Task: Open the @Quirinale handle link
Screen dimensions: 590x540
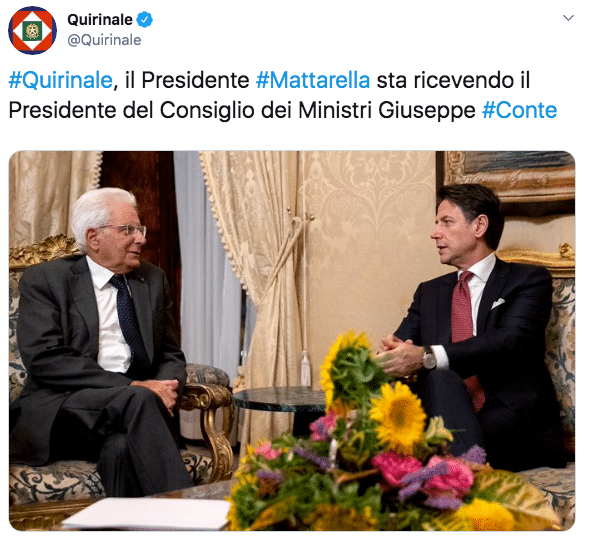Action: pos(104,40)
